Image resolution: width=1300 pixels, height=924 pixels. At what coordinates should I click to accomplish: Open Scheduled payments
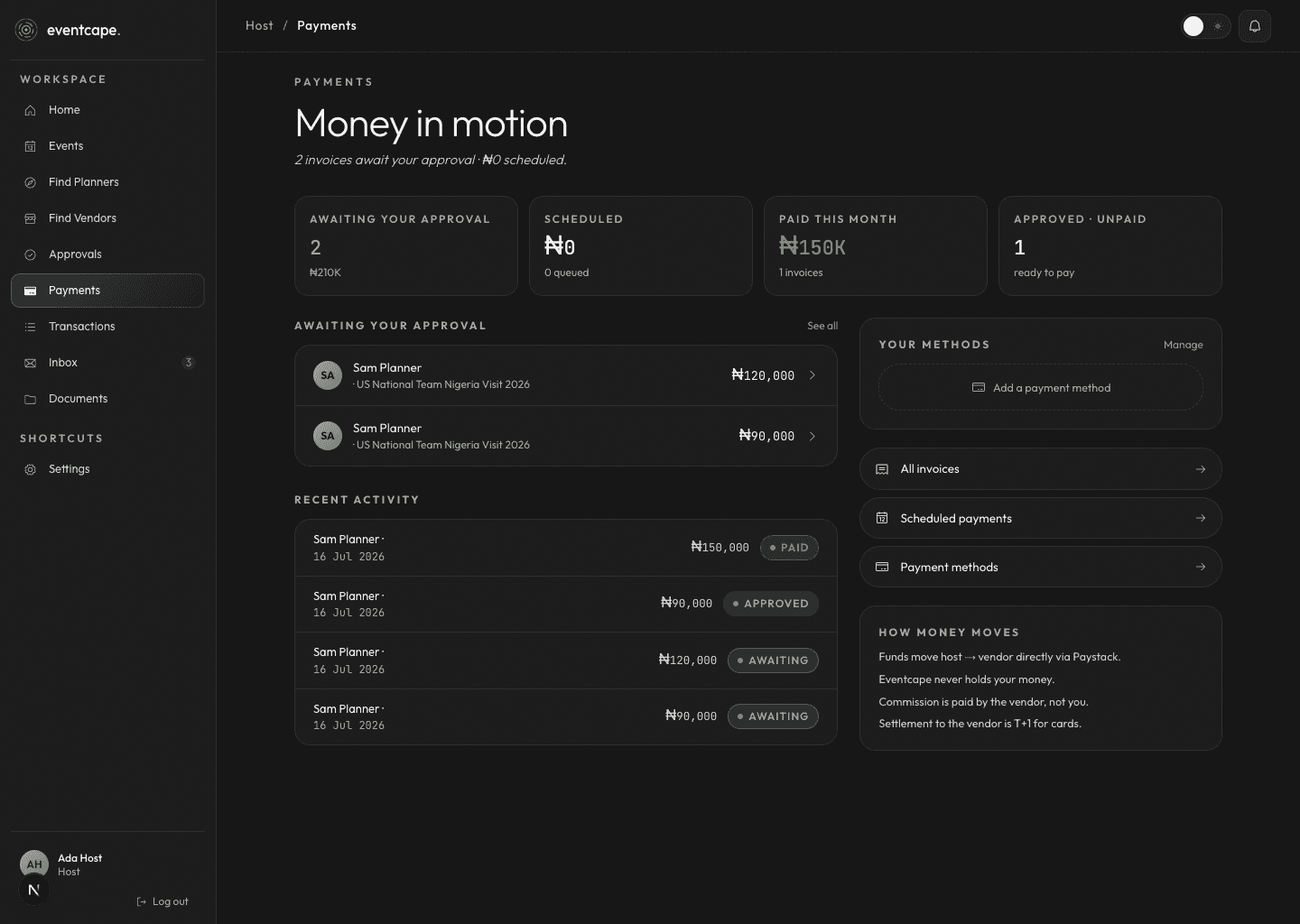click(x=1041, y=518)
